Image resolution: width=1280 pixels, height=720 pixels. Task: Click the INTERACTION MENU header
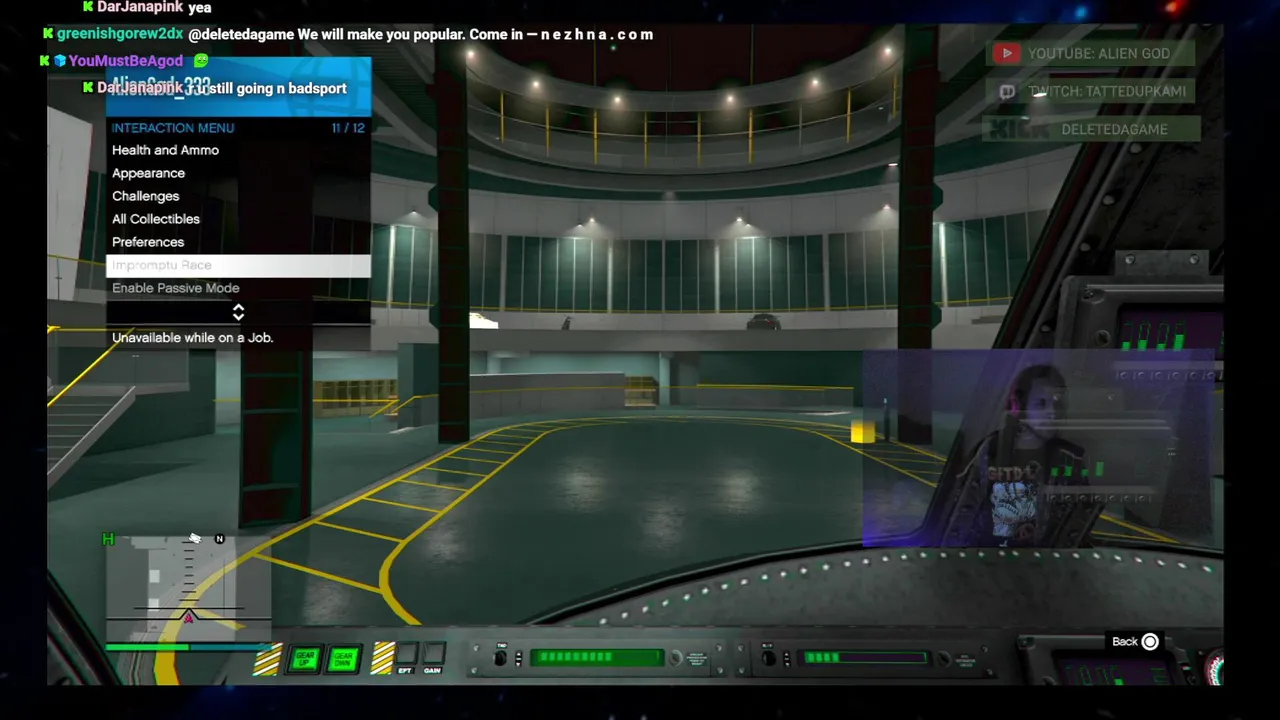173,128
